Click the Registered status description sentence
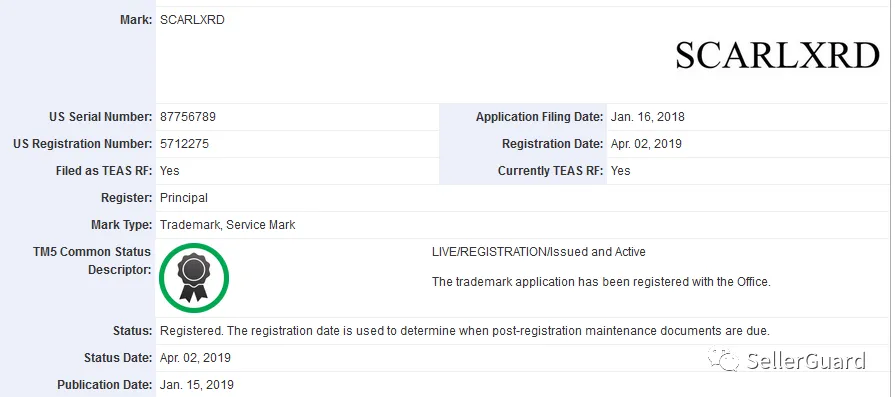This screenshot has height=397, width=895. click(x=465, y=331)
